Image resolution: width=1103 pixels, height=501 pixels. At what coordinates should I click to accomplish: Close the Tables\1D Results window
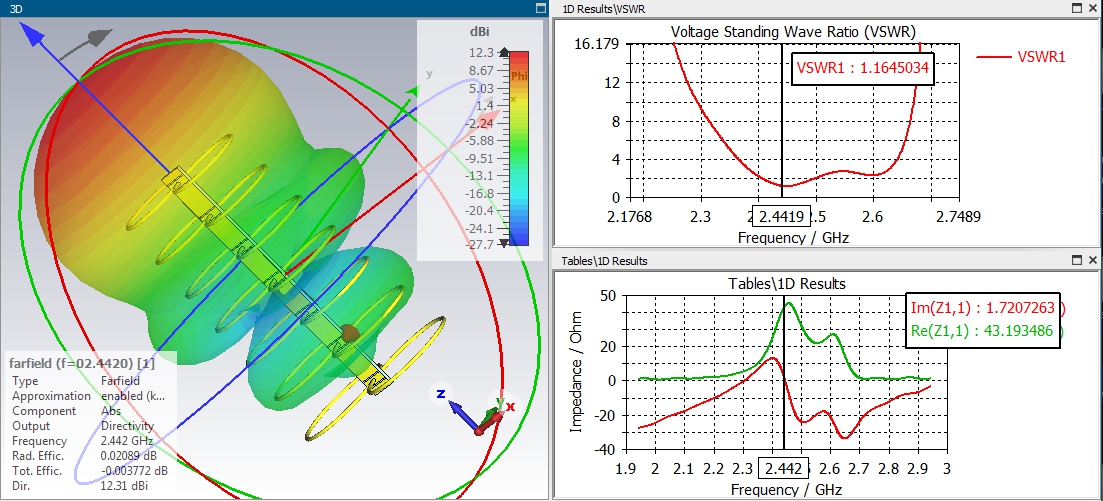coord(1092,260)
